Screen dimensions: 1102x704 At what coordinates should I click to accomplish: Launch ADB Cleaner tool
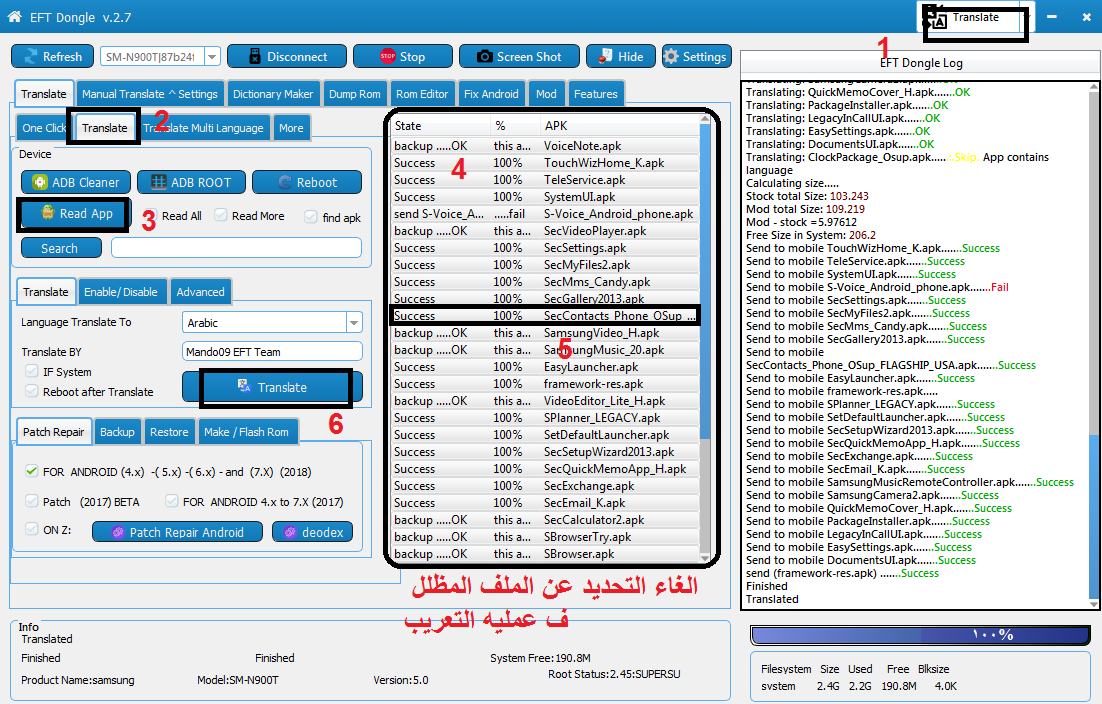[x=76, y=182]
